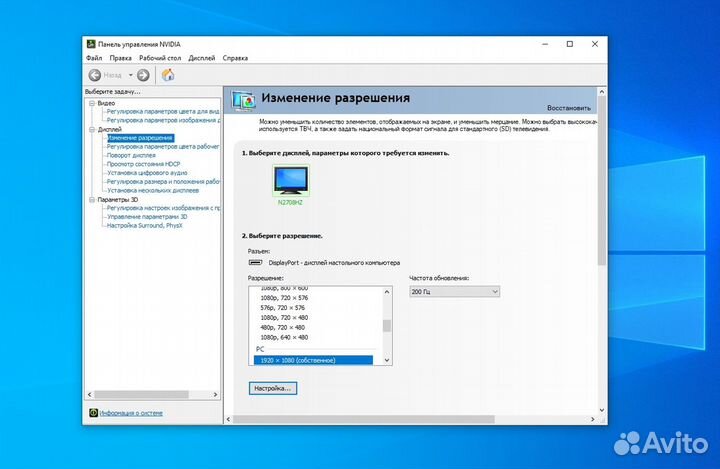Click the system information icon
Screen dimensions: 720x469
pos(93,412)
